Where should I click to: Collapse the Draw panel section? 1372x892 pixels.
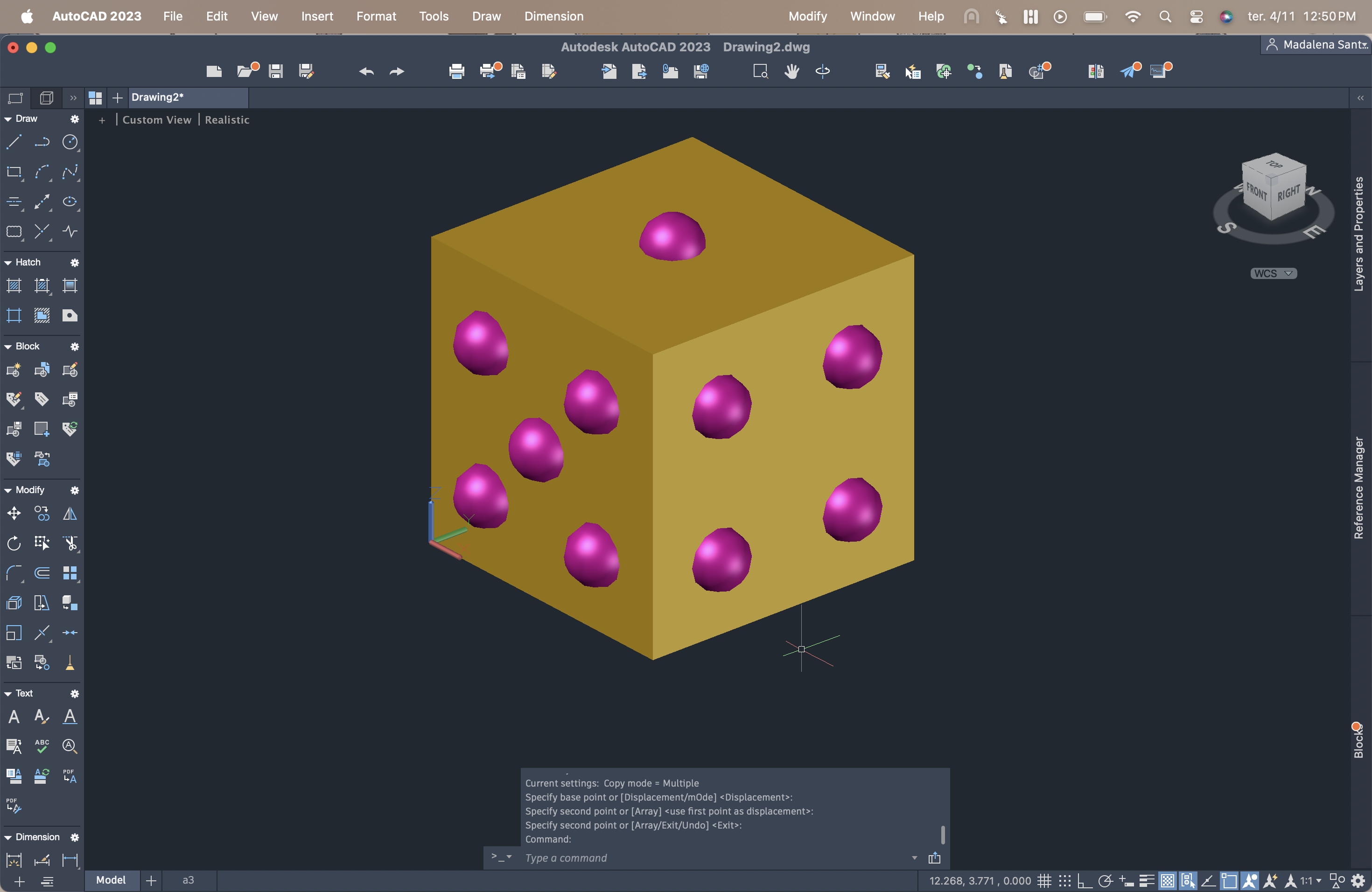point(8,118)
